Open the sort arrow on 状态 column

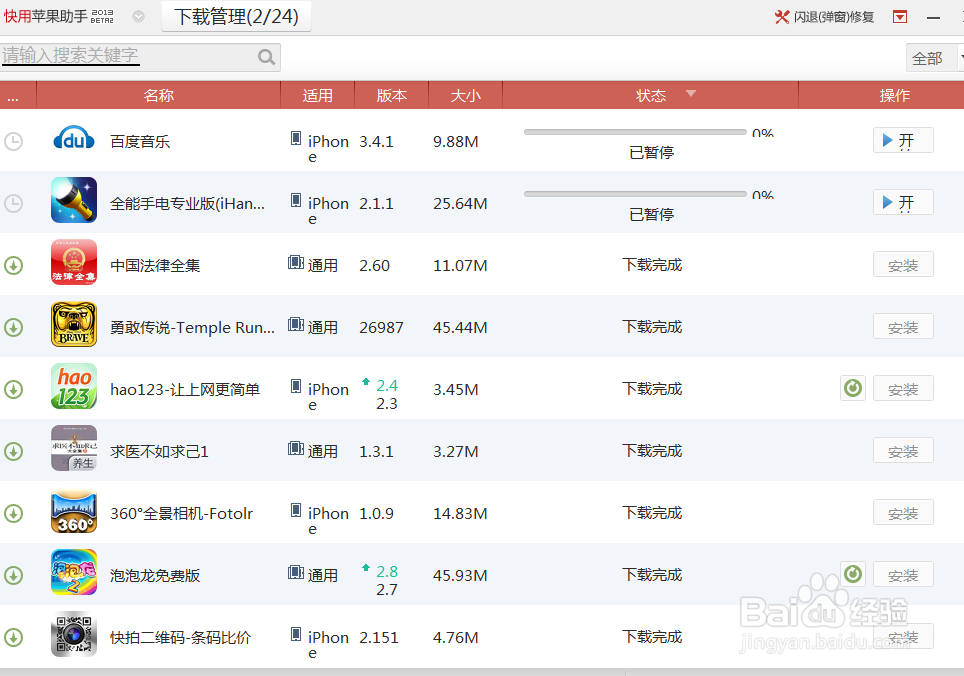tap(691, 94)
